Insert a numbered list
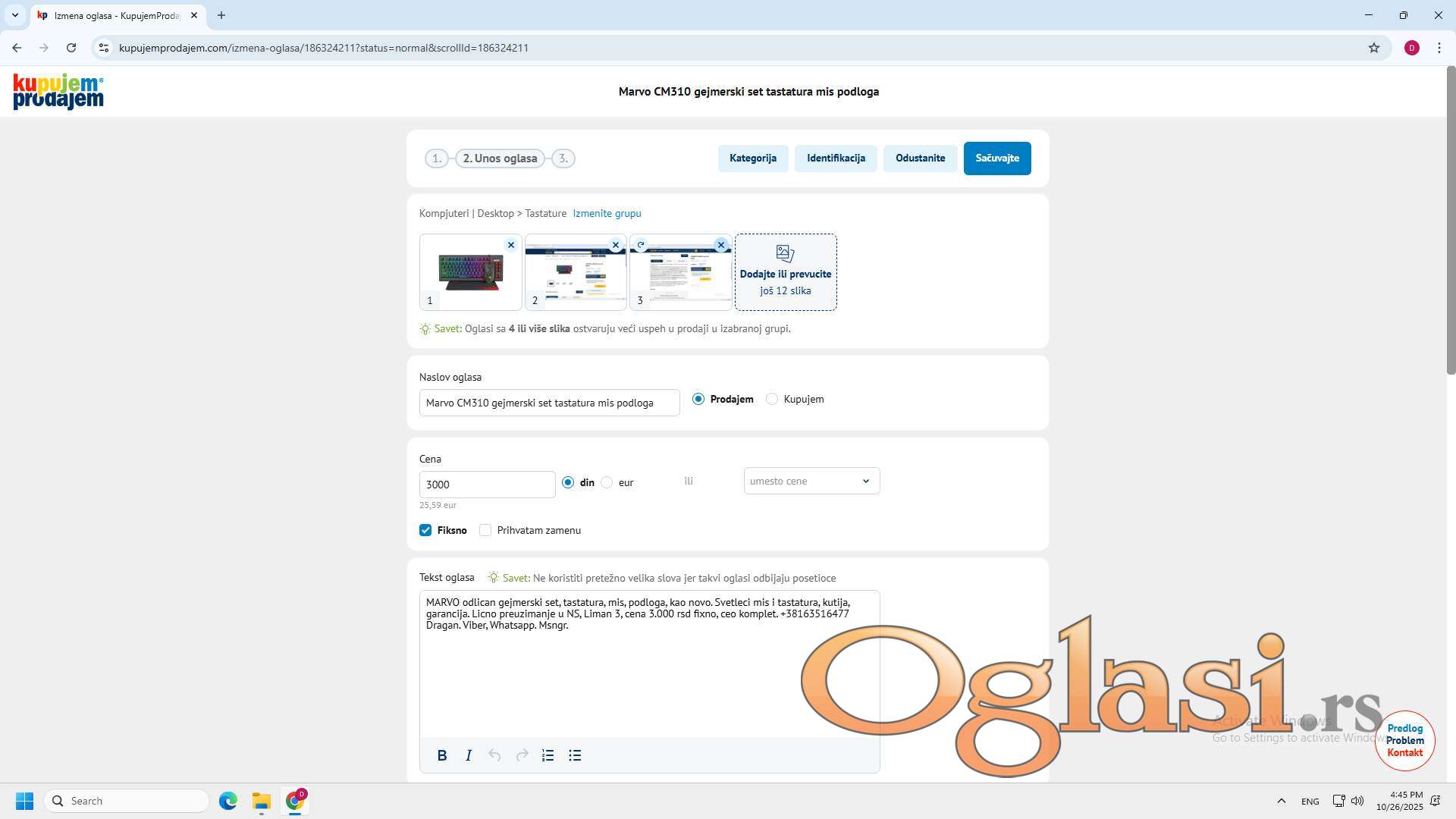 point(548,755)
